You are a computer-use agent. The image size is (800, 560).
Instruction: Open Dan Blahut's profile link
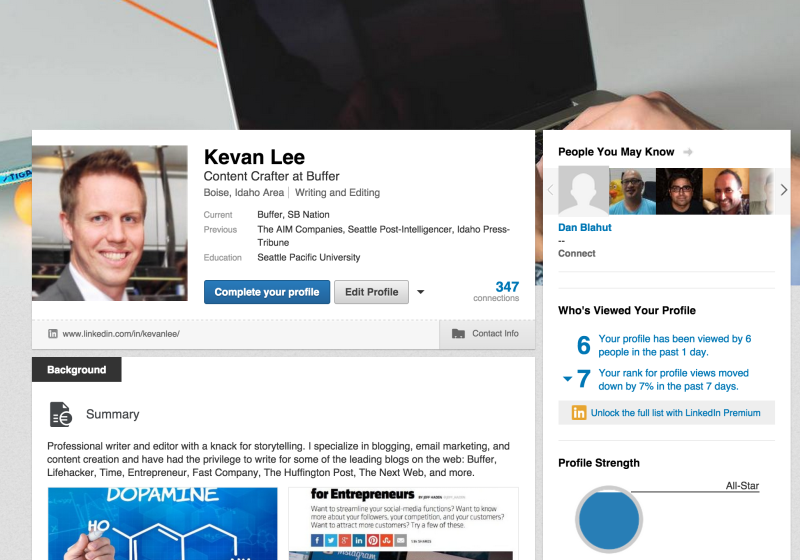coord(585,227)
